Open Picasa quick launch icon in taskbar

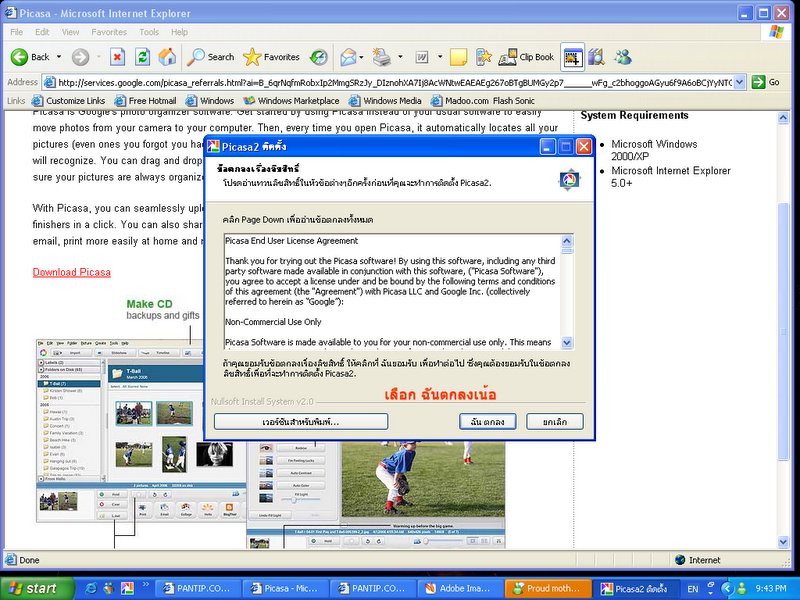point(127,588)
